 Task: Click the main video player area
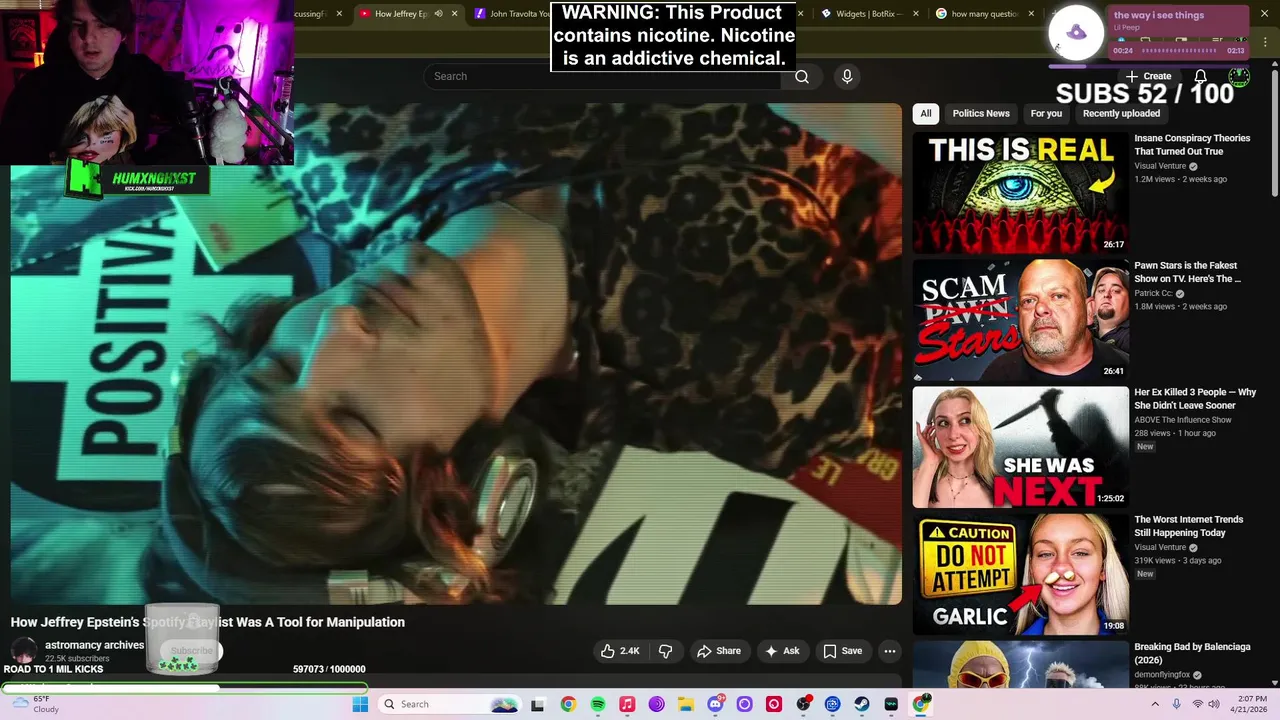click(x=456, y=354)
